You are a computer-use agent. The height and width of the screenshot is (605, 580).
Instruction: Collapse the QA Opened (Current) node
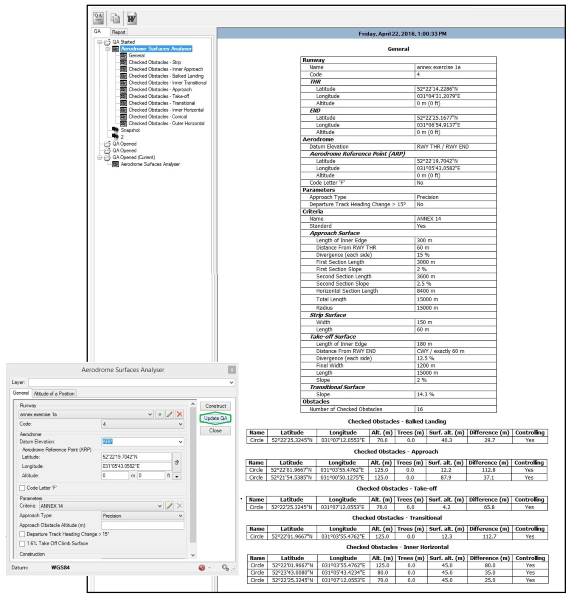pyautogui.click(x=100, y=157)
